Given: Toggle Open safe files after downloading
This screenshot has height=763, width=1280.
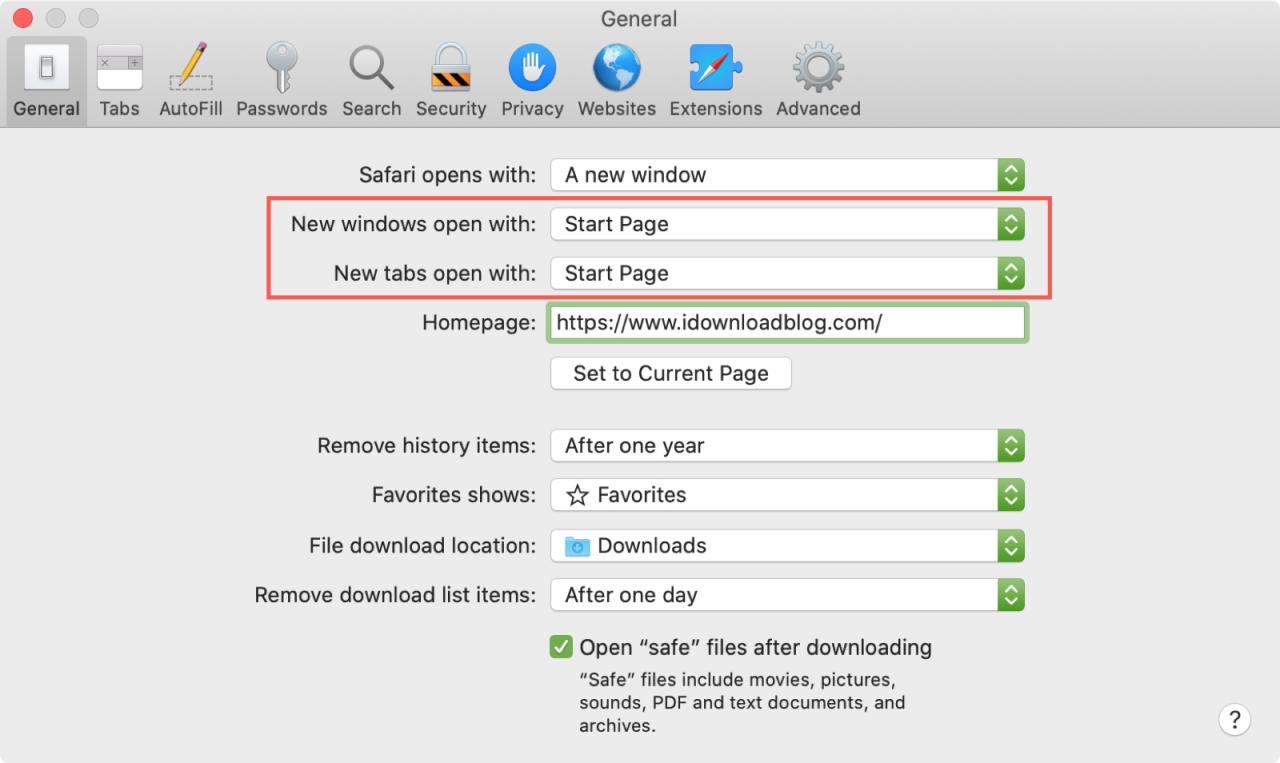Looking at the screenshot, I should [561, 647].
